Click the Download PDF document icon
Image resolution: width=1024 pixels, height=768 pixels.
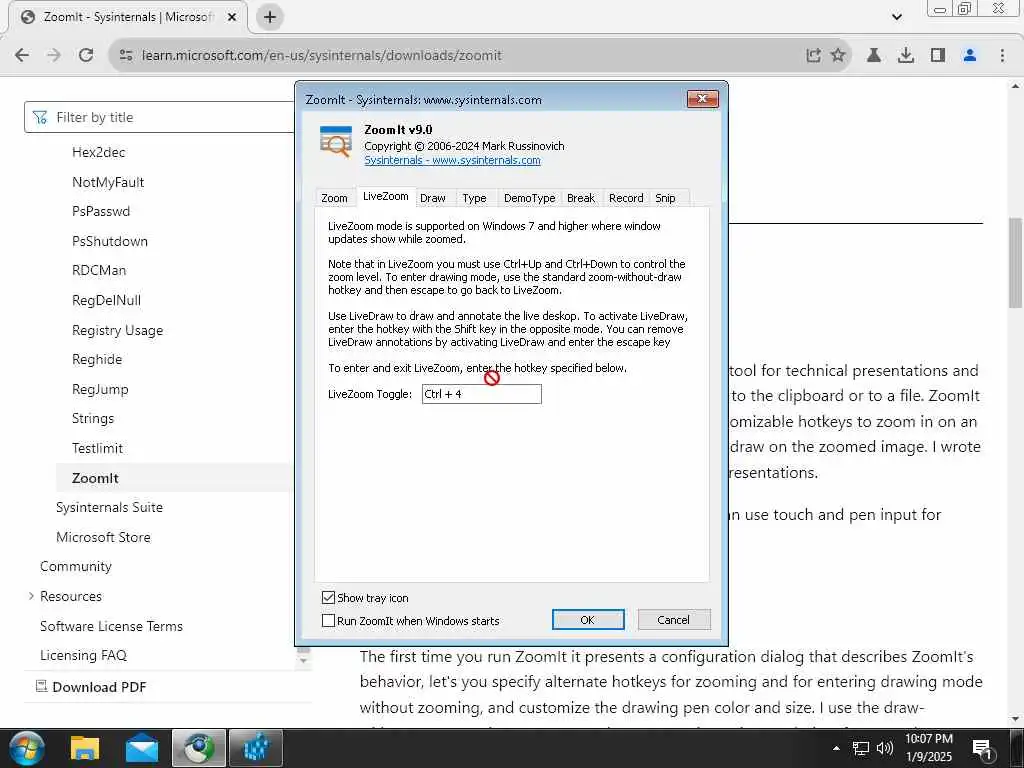pyautogui.click(x=41, y=686)
